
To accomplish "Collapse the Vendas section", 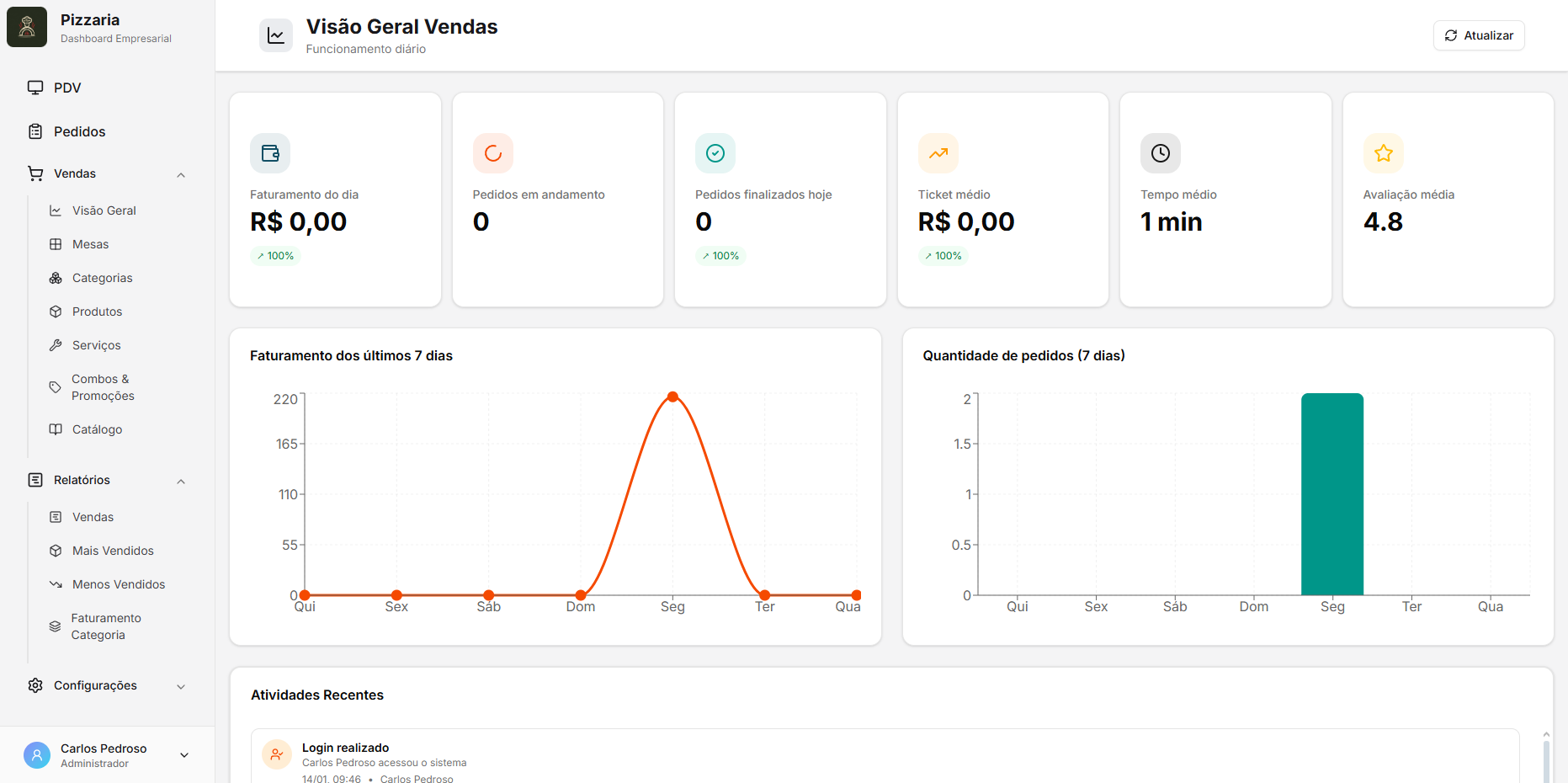I will 180,173.
